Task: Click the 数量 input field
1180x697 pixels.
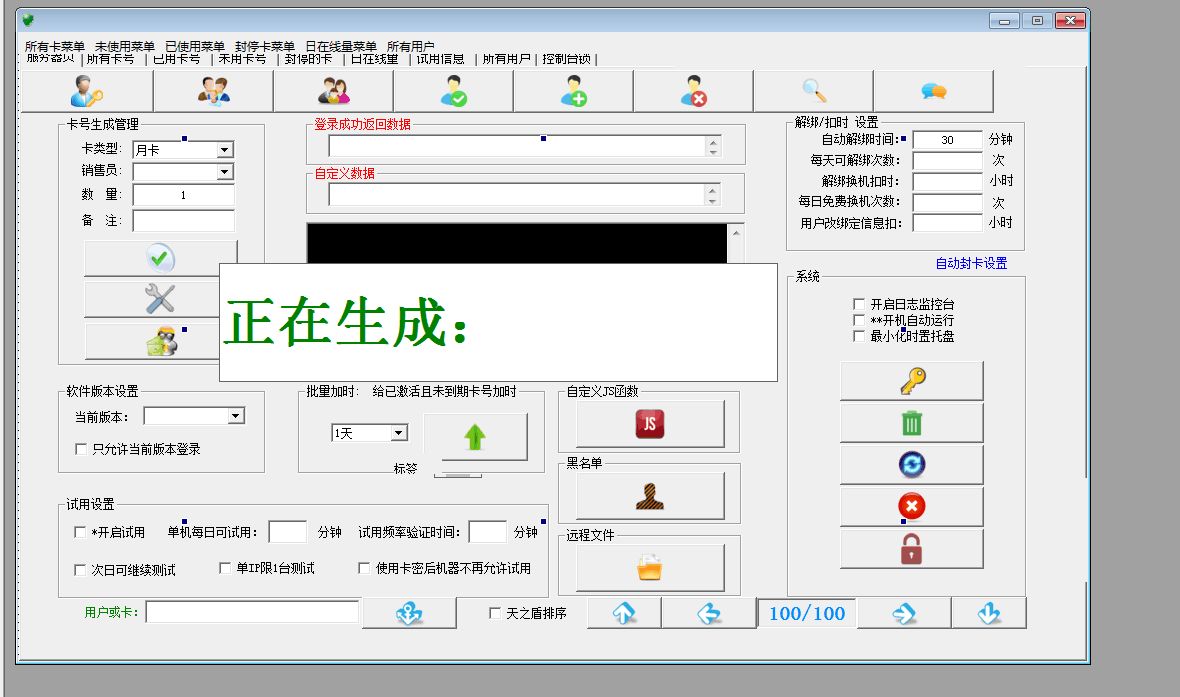Action: 183,195
